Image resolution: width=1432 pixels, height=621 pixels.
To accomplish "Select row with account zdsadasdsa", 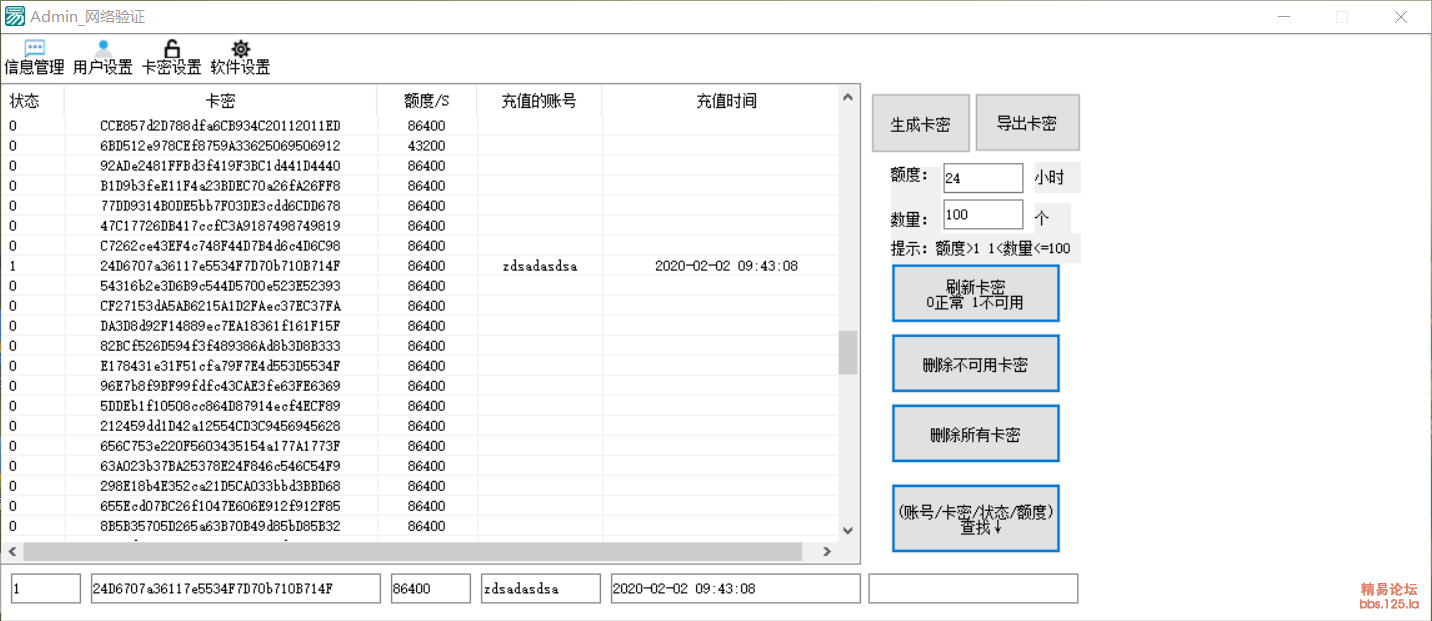I will (540, 266).
